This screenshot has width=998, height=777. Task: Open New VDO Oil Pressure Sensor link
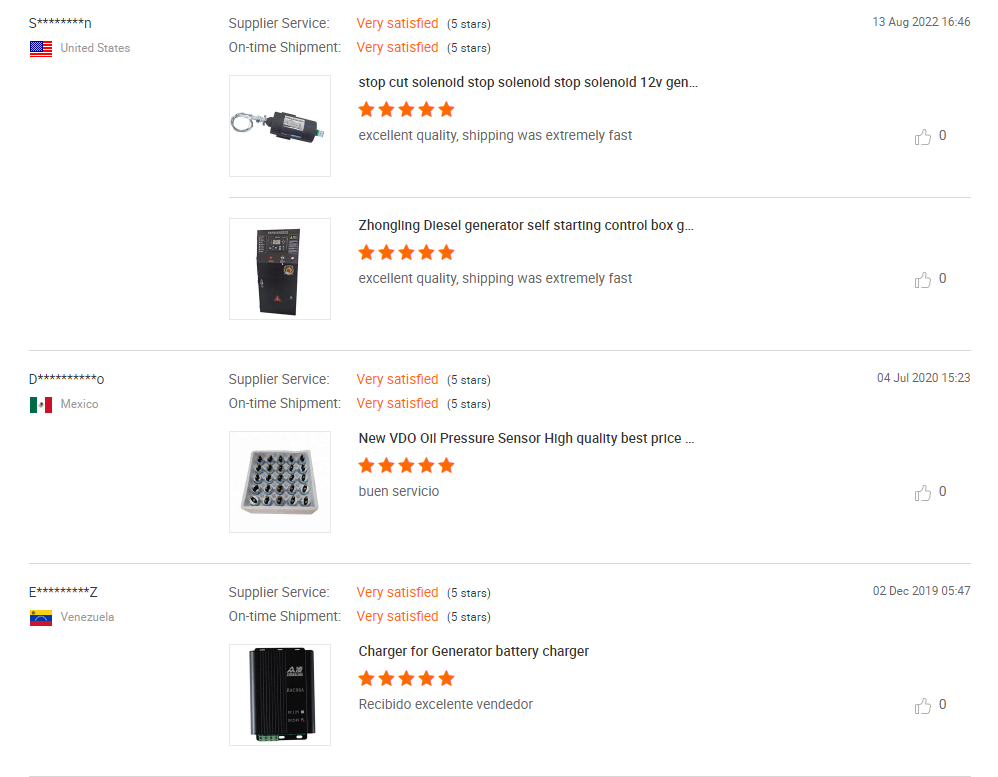[x=526, y=439]
